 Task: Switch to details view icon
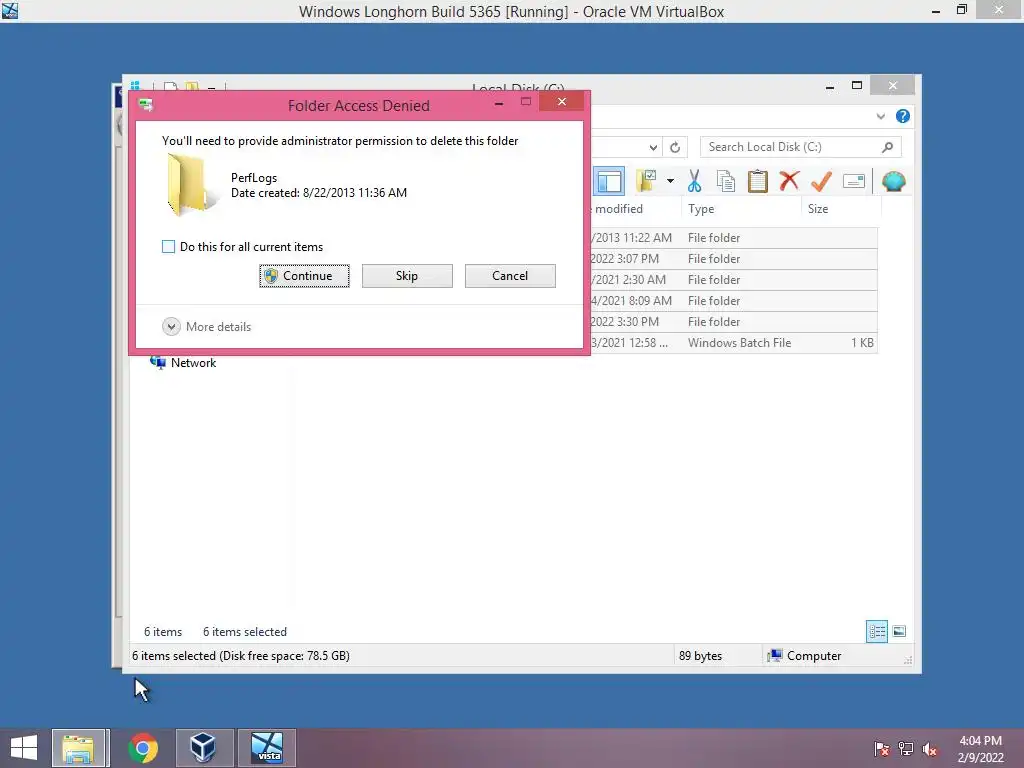coord(876,632)
